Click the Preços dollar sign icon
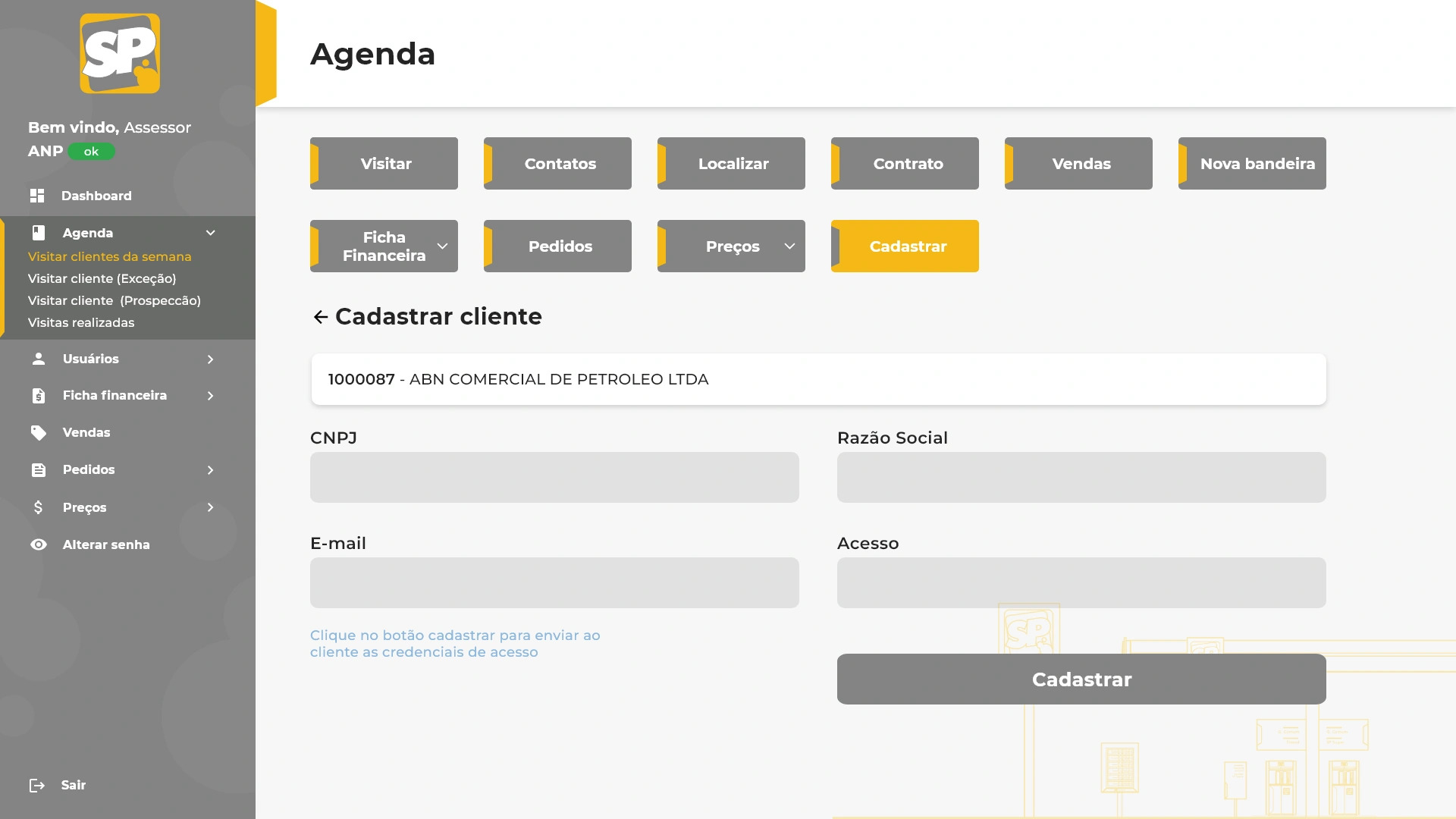Viewport: 1456px width, 819px height. point(39,507)
